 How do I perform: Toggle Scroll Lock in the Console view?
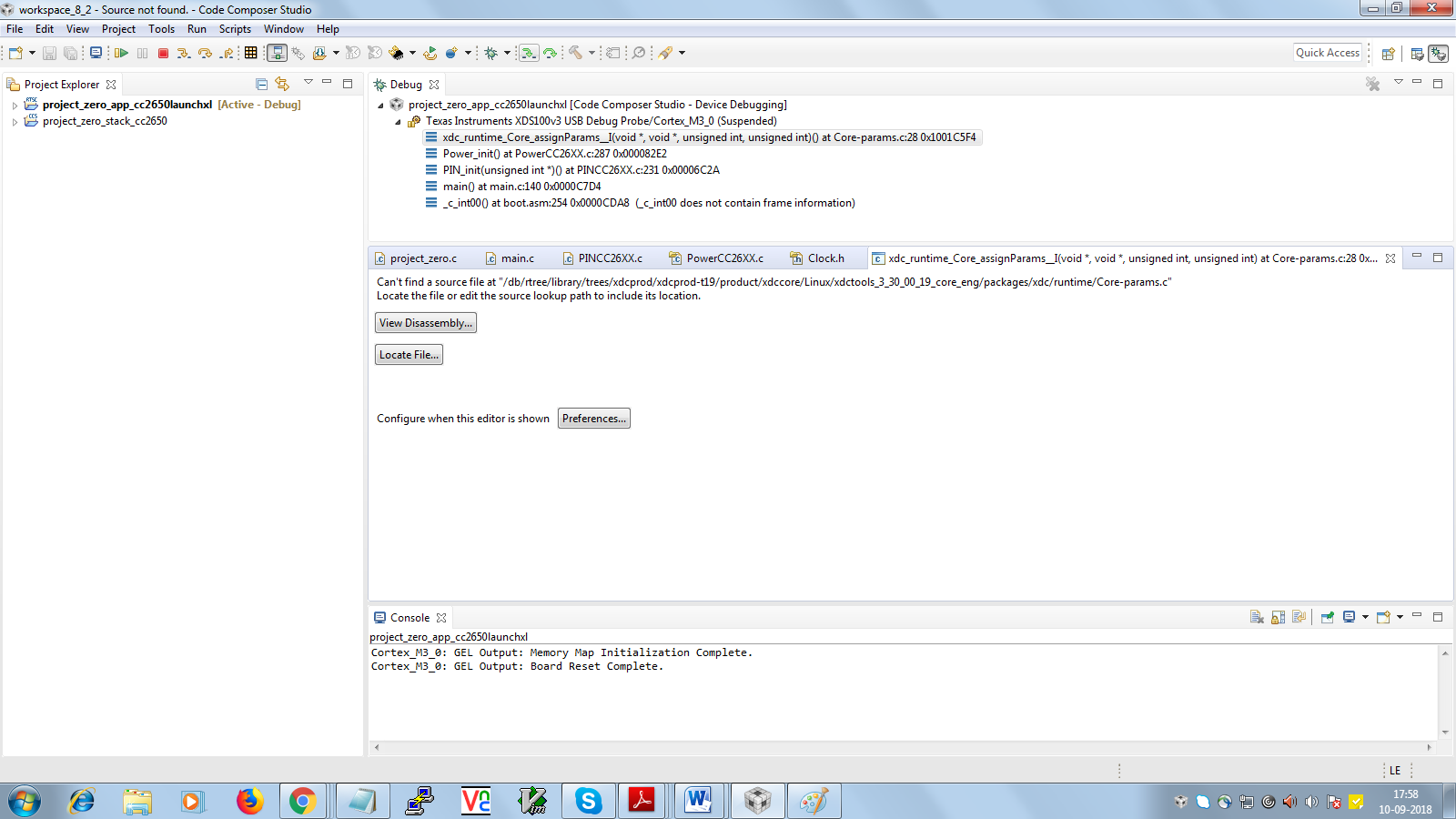click(x=1278, y=617)
